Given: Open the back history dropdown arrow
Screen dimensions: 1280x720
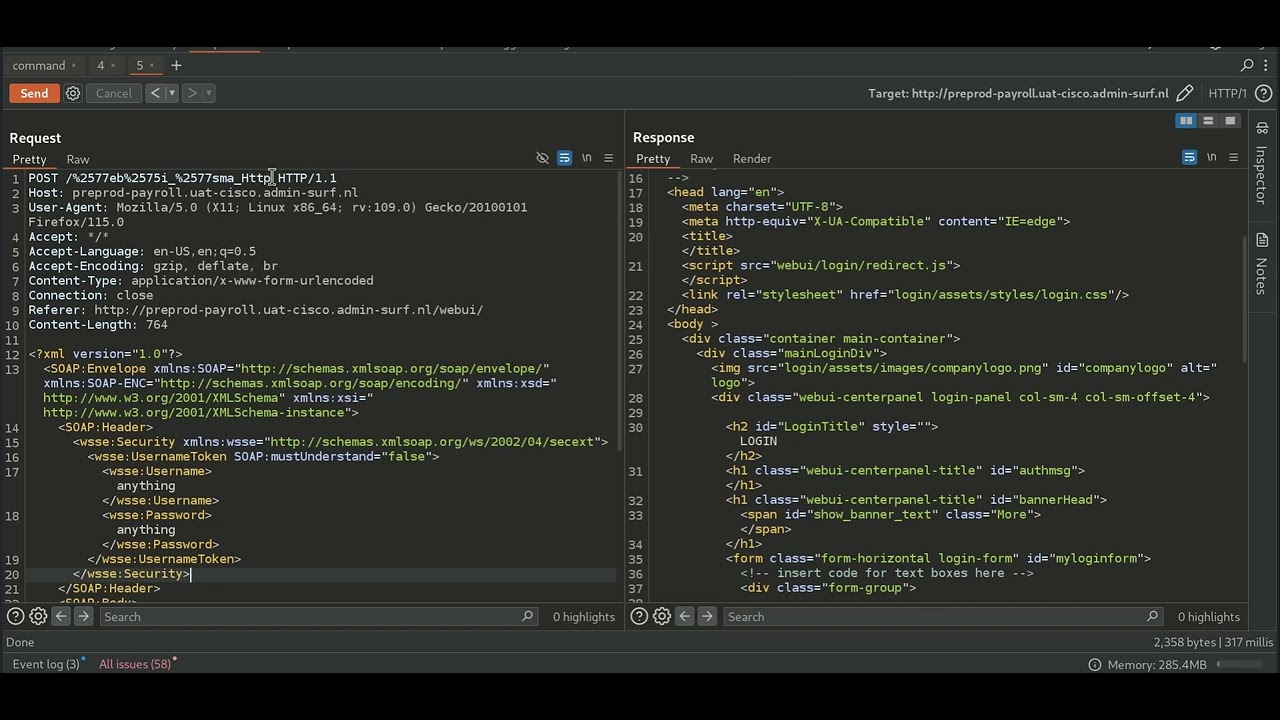Looking at the screenshot, I should point(171,93).
